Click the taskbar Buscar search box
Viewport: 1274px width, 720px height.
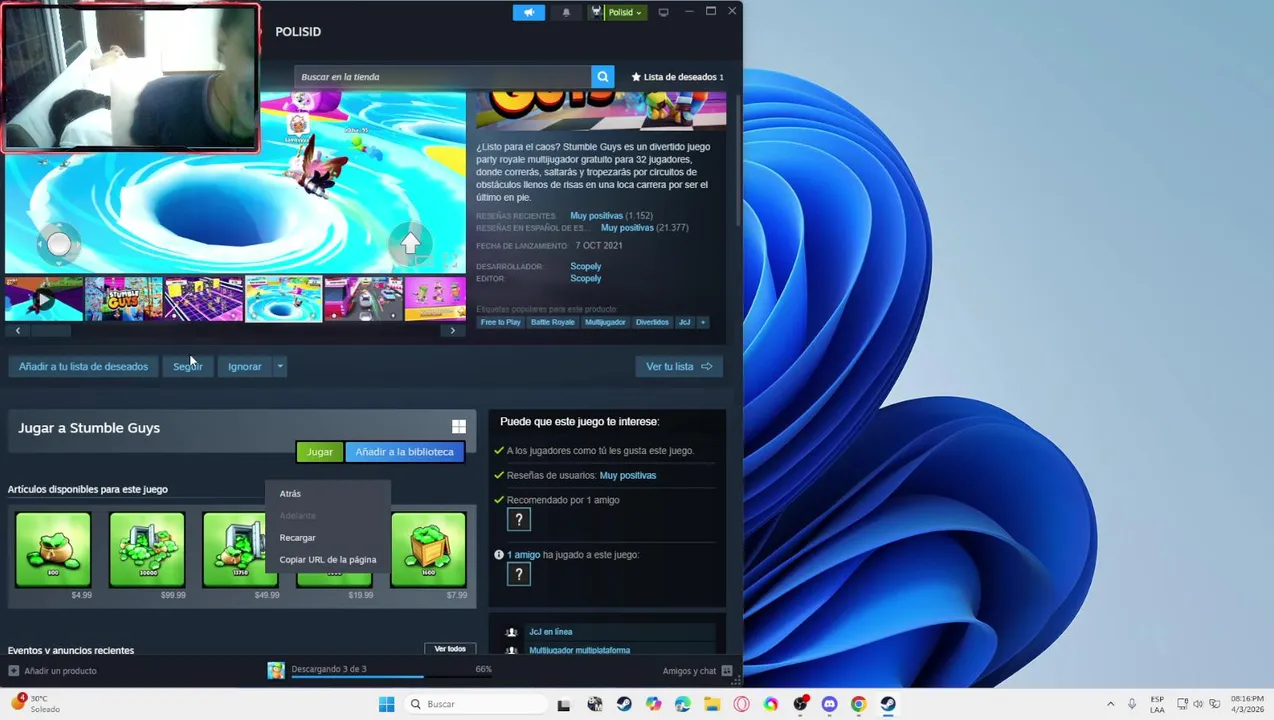[475, 704]
